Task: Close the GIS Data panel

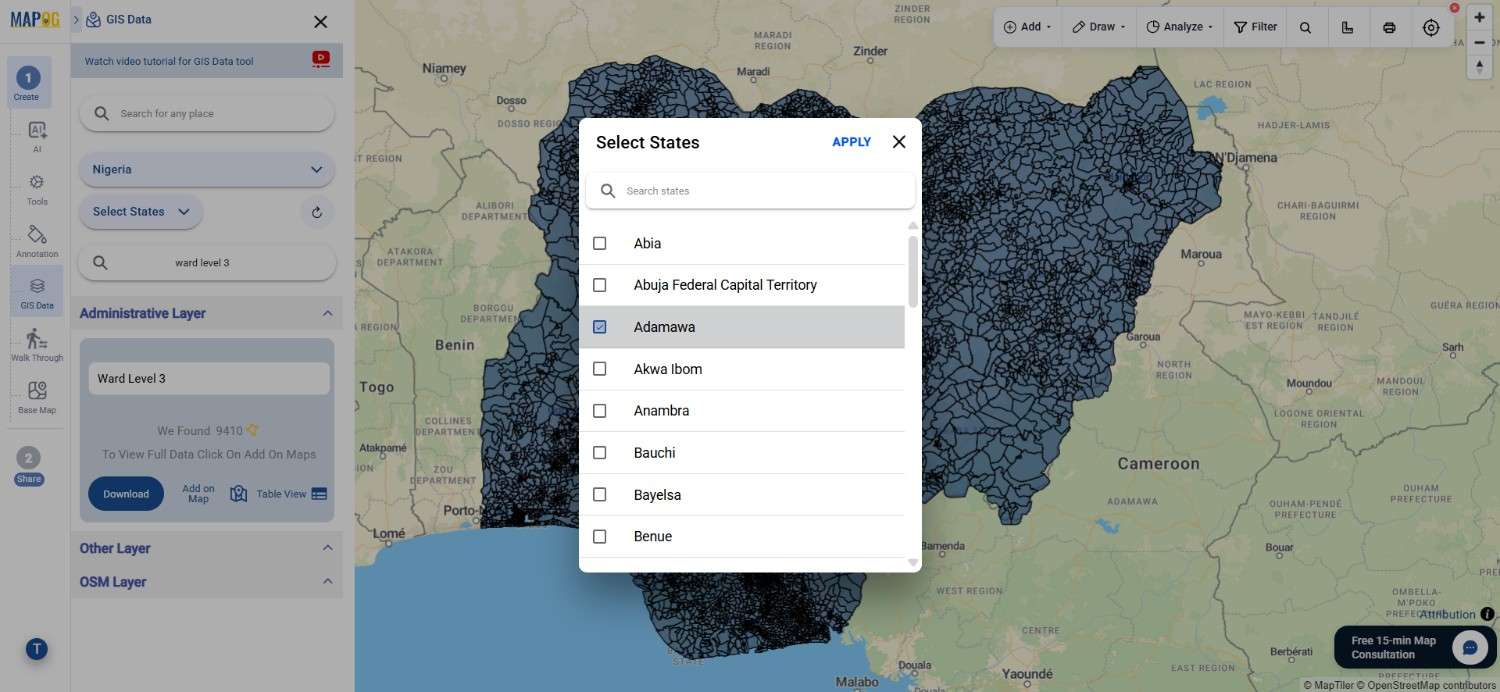Action: (320, 21)
